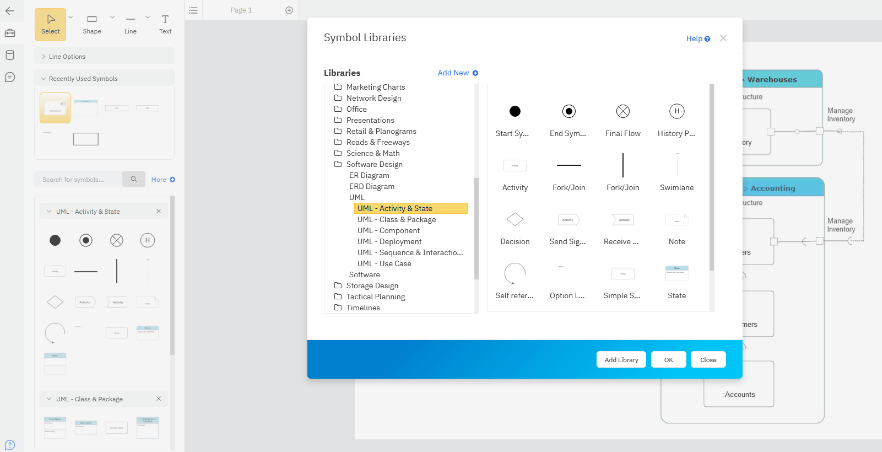Image resolution: width=882 pixels, height=452 pixels.
Task: Switch to the Page 1 tab
Action: click(x=241, y=10)
